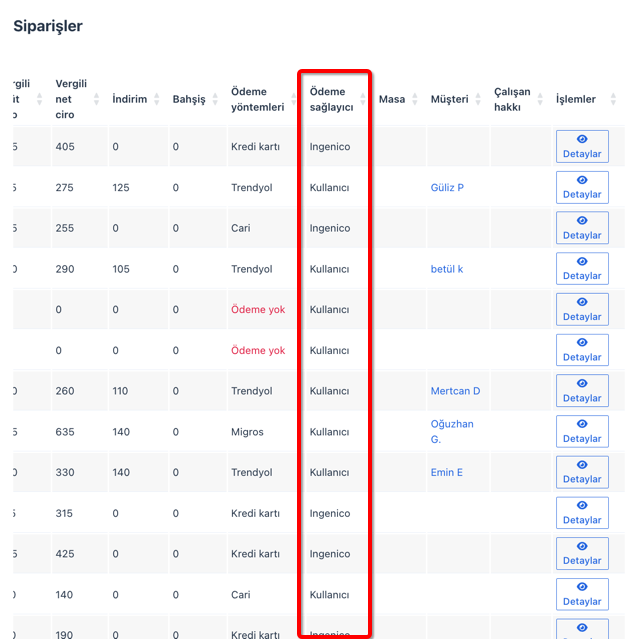Click sort arrows beside İşlemler header
The width and height of the screenshot is (638, 639).
pyautogui.click(x=606, y=99)
